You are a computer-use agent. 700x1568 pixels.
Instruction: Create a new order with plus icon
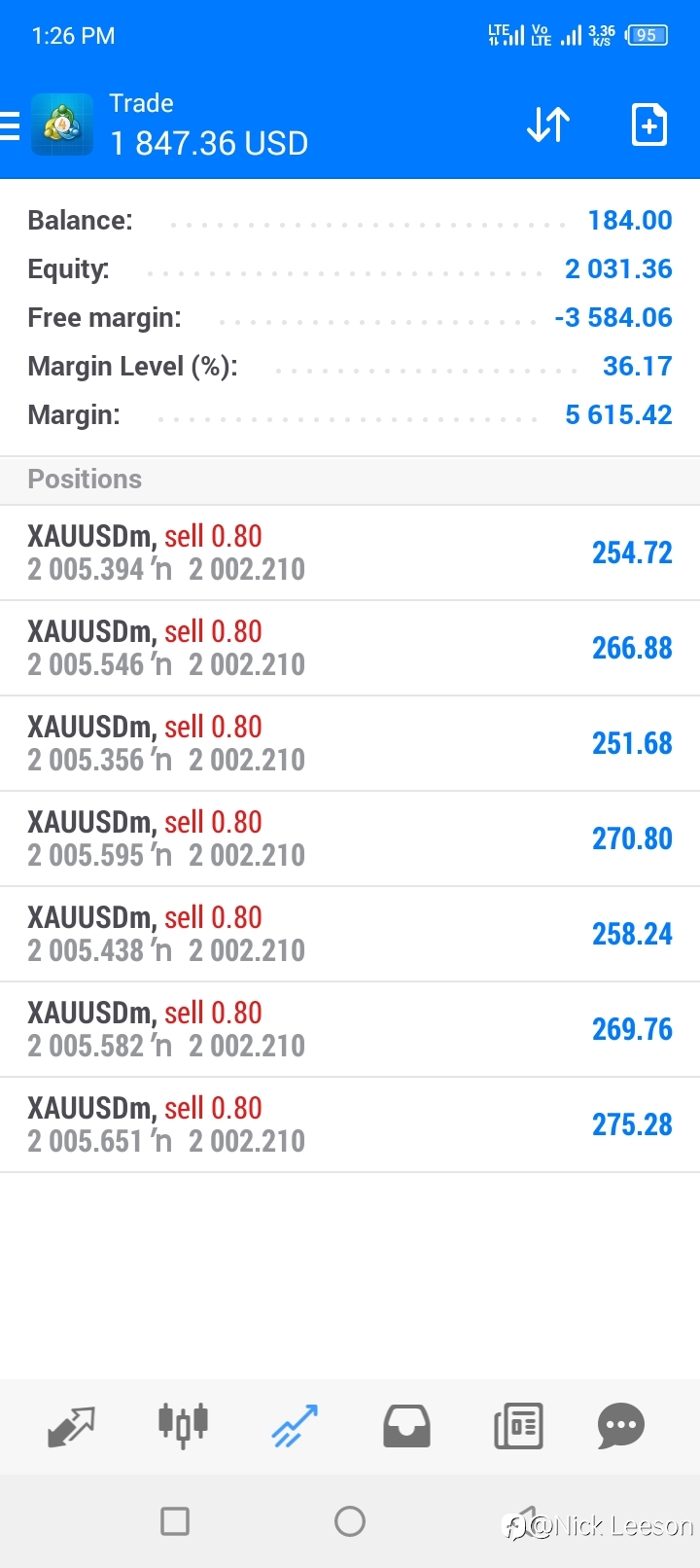click(x=648, y=125)
